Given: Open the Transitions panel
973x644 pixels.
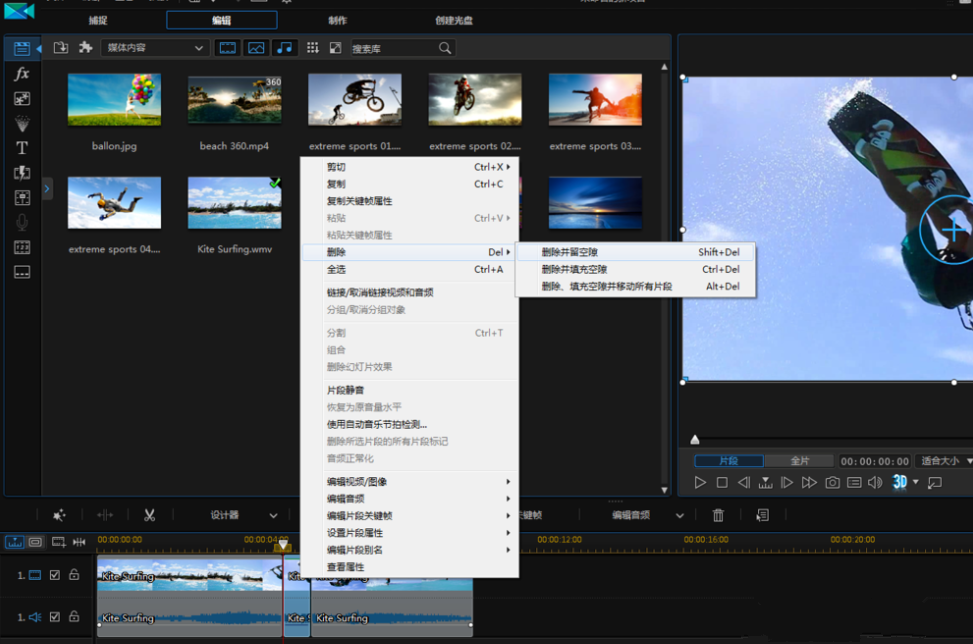Looking at the screenshot, I should pyautogui.click(x=21, y=99).
